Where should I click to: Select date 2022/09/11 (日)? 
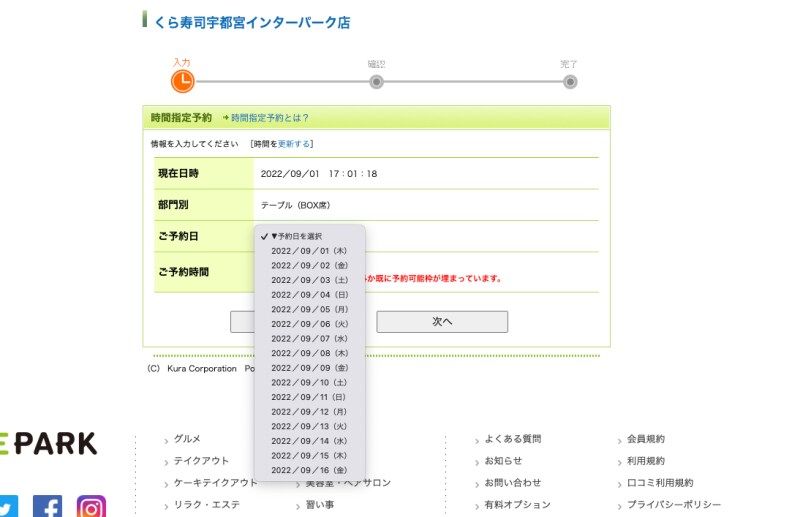[x=310, y=397]
